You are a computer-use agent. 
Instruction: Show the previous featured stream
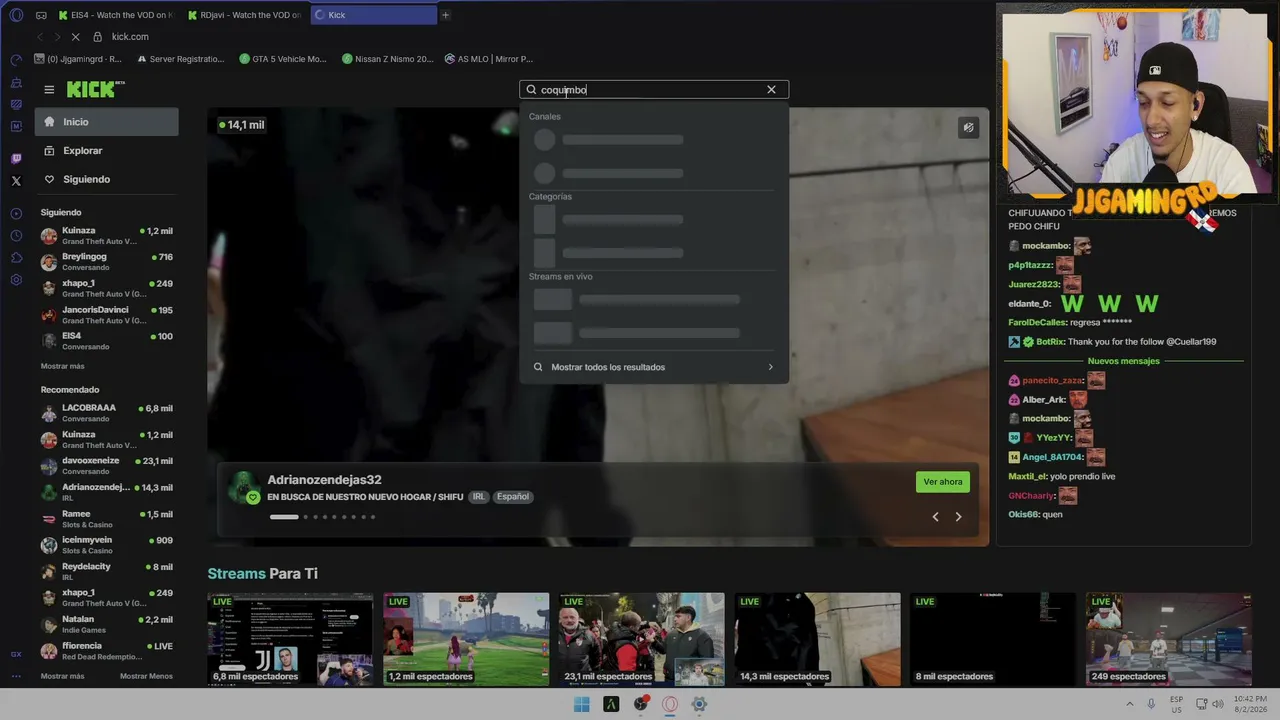coord(935,517)
